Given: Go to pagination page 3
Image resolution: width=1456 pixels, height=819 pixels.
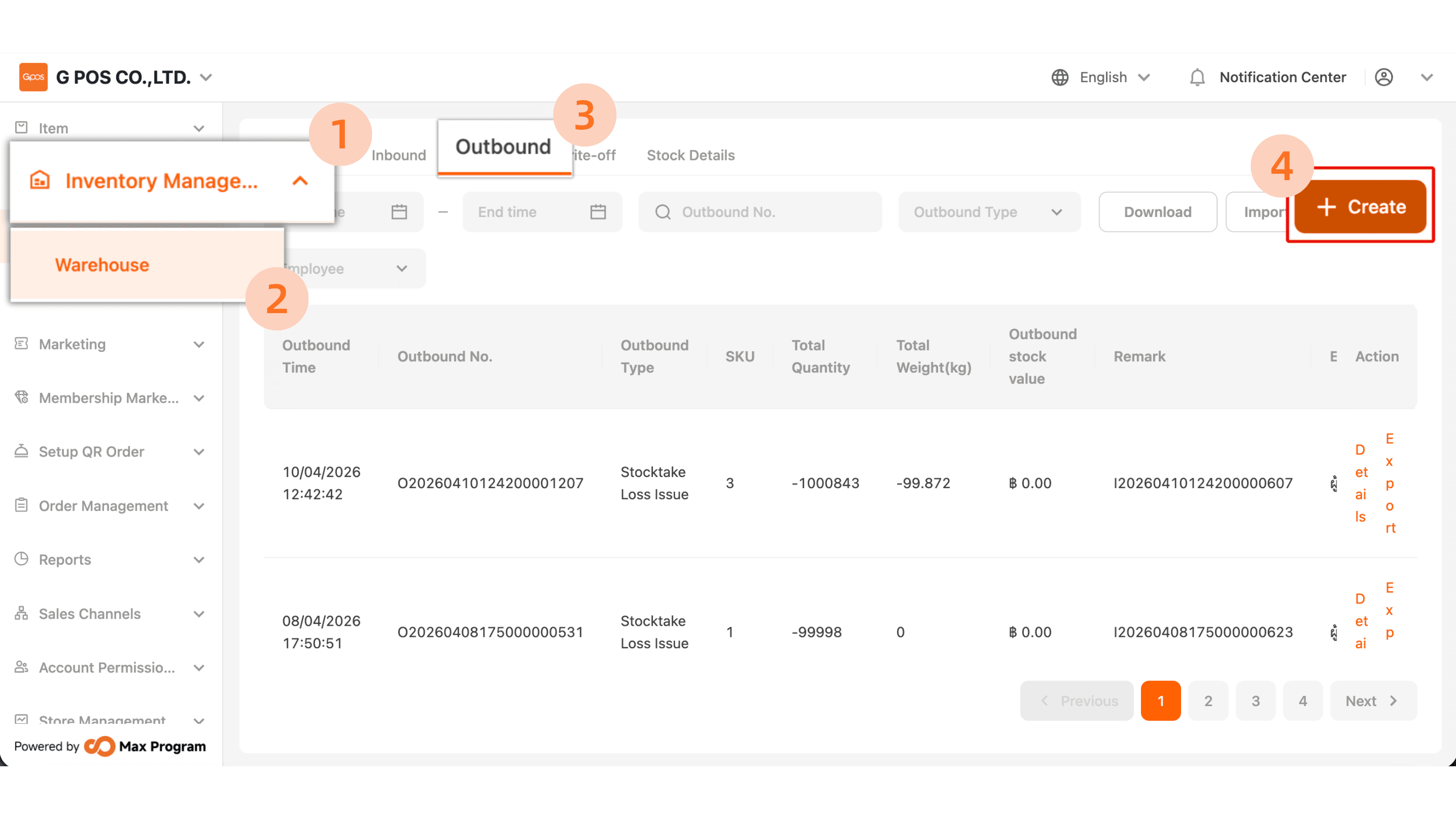Looking at the screenshot, I should (1256, 701).
